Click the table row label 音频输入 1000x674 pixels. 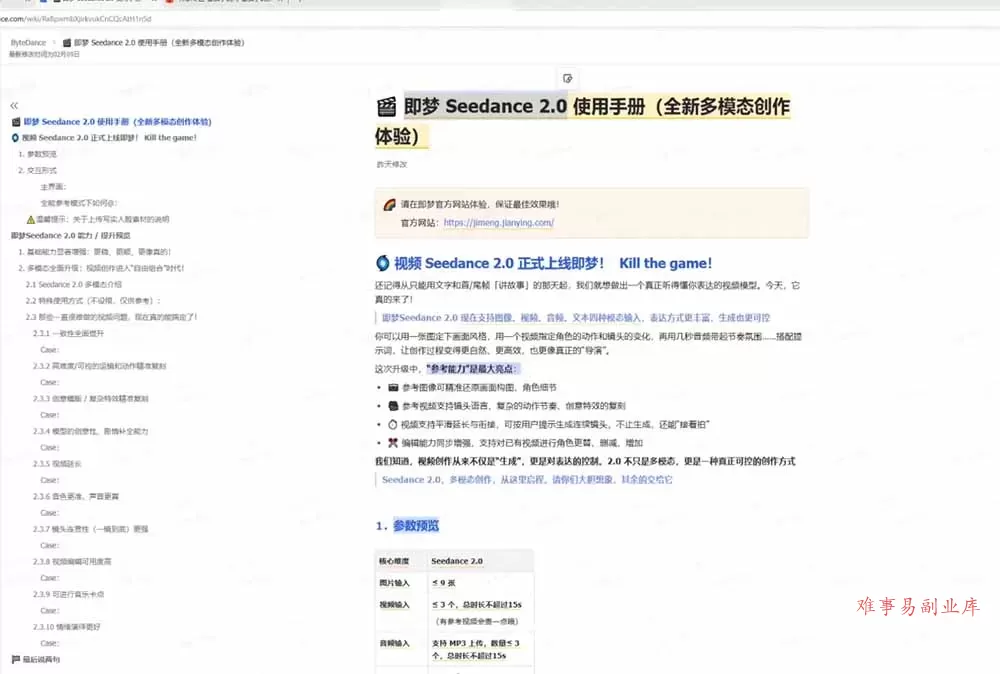(394, 643)
